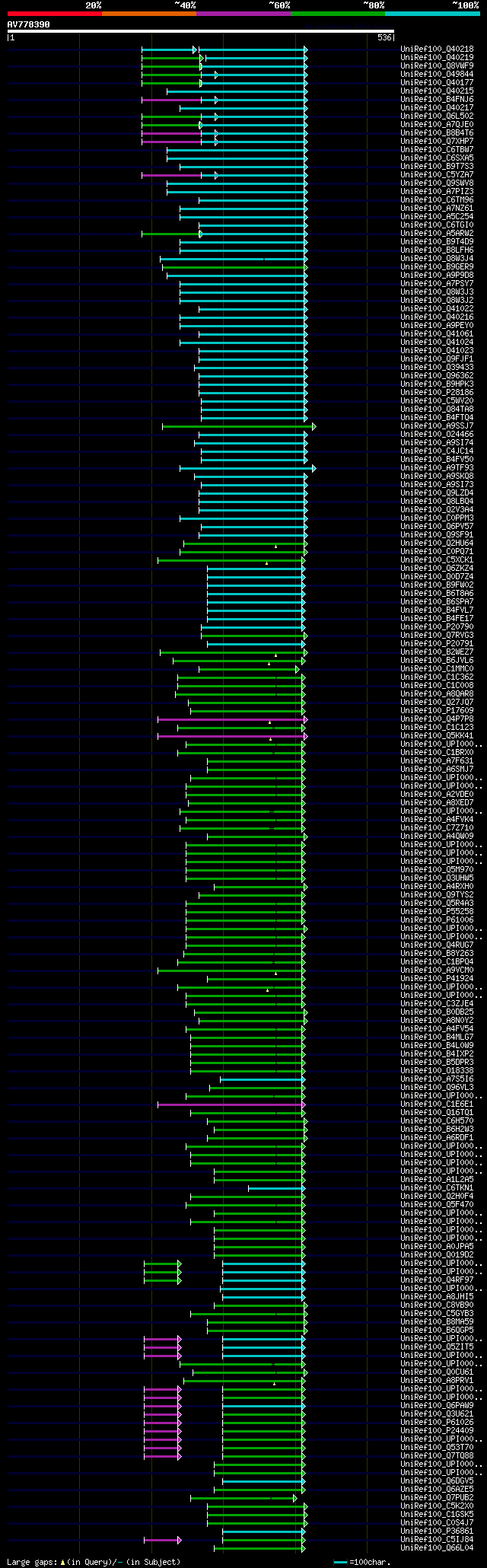
Task: Select hit UniRef100_A5C254
Action: (437, 216)
